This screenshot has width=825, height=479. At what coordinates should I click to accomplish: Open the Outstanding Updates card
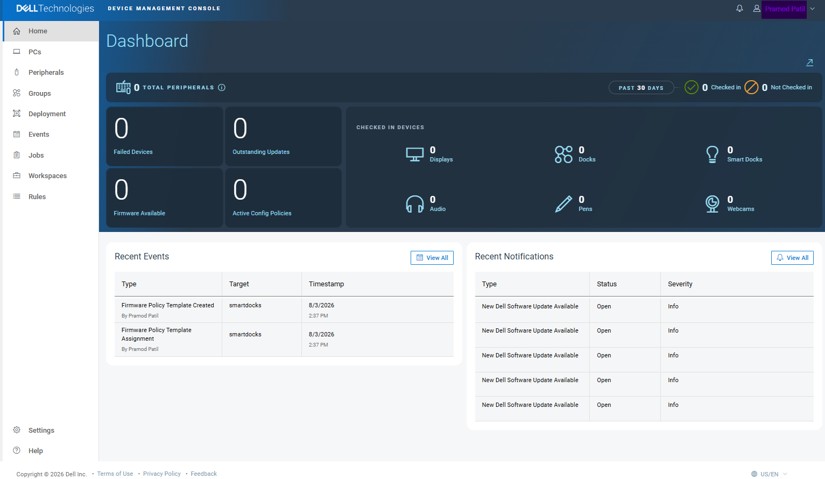click(x=284, y=136)
